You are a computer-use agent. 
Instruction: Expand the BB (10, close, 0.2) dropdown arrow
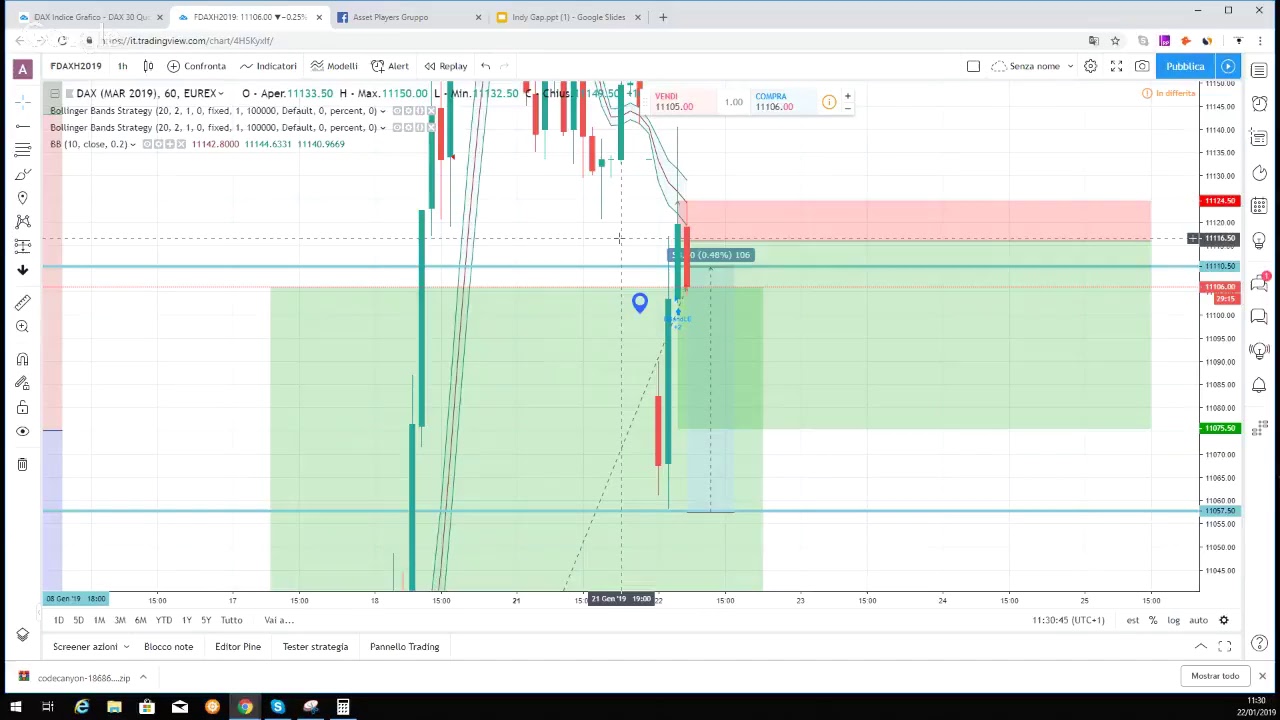(x=133, y=144)
